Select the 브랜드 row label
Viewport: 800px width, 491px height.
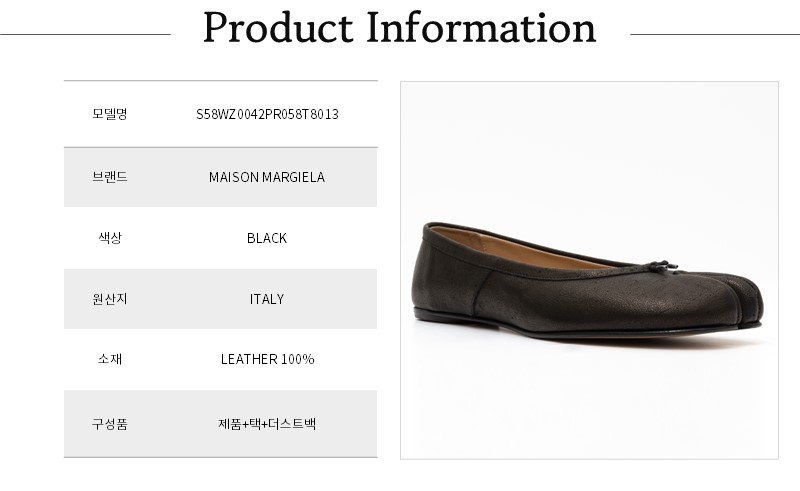110,177
